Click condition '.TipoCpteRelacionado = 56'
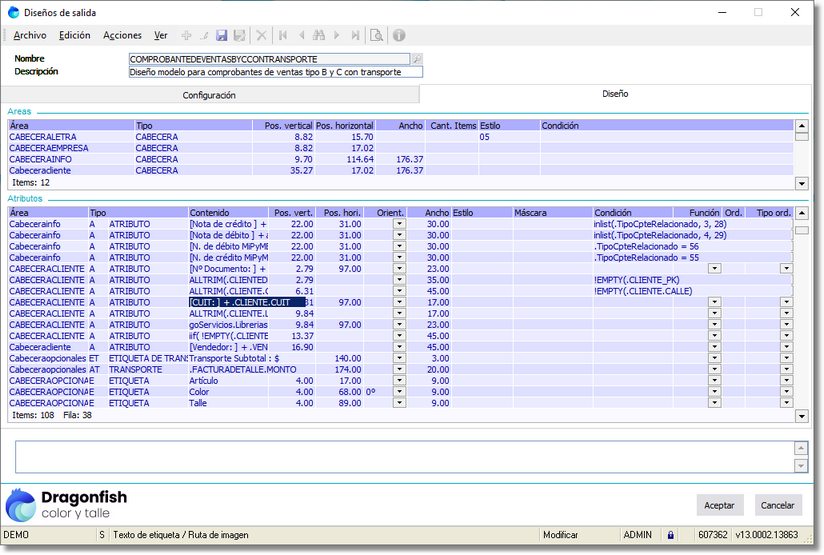Viewport: 824px width, 555px height. click(x=646, y=246)
